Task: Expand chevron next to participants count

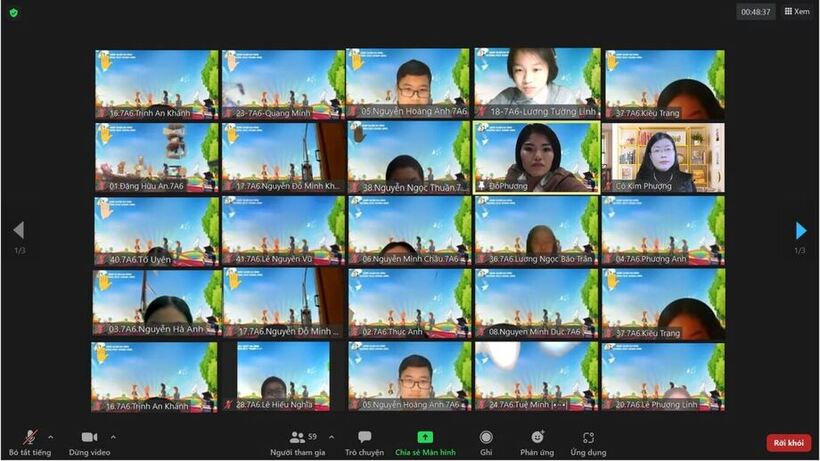Action: [x=331, y=437]
